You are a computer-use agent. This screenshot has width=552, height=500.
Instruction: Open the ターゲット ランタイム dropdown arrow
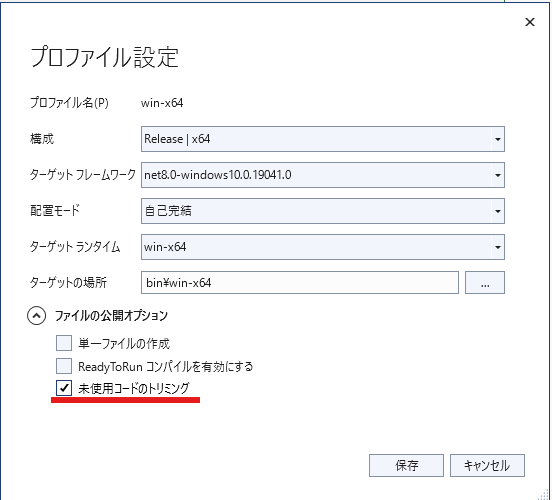pyautogui.click(x=498, y=247)
